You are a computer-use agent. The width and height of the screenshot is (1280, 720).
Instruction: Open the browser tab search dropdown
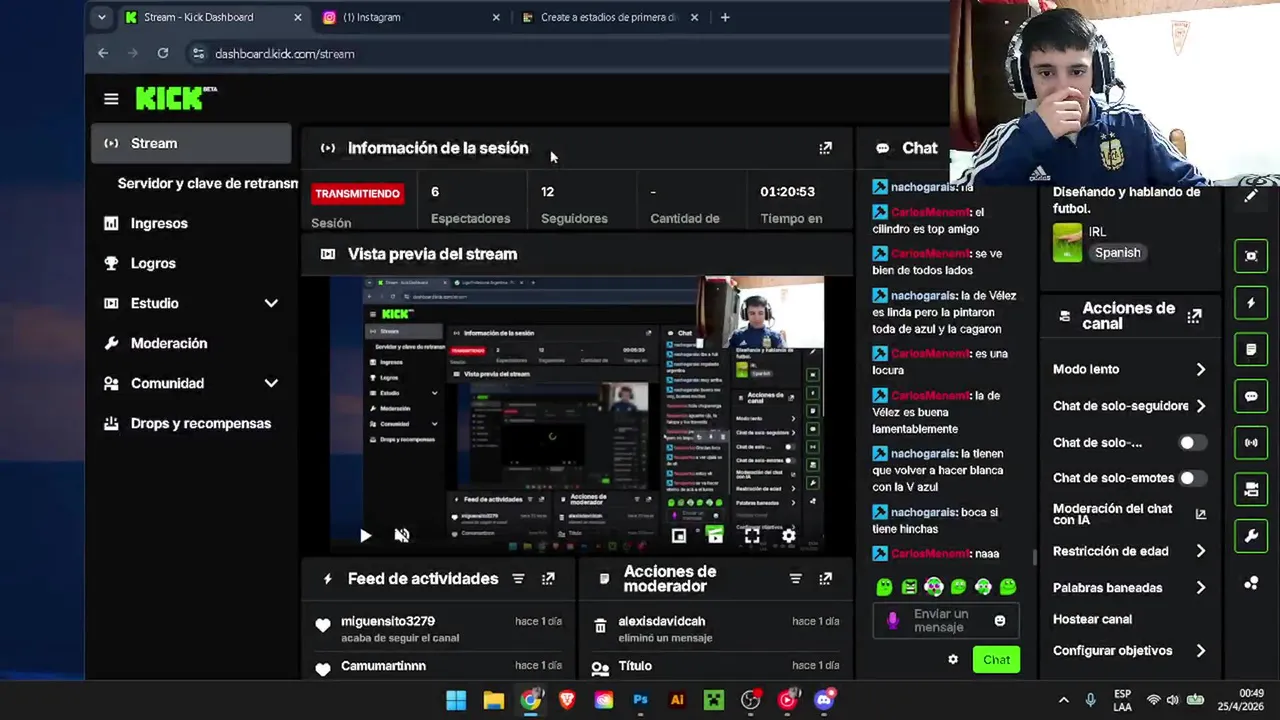click(x=101, y=17)
